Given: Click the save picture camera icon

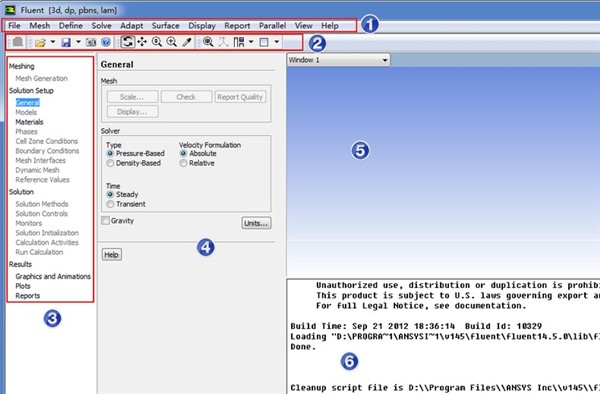Looking at the screenshot, I should pos(91,42).
